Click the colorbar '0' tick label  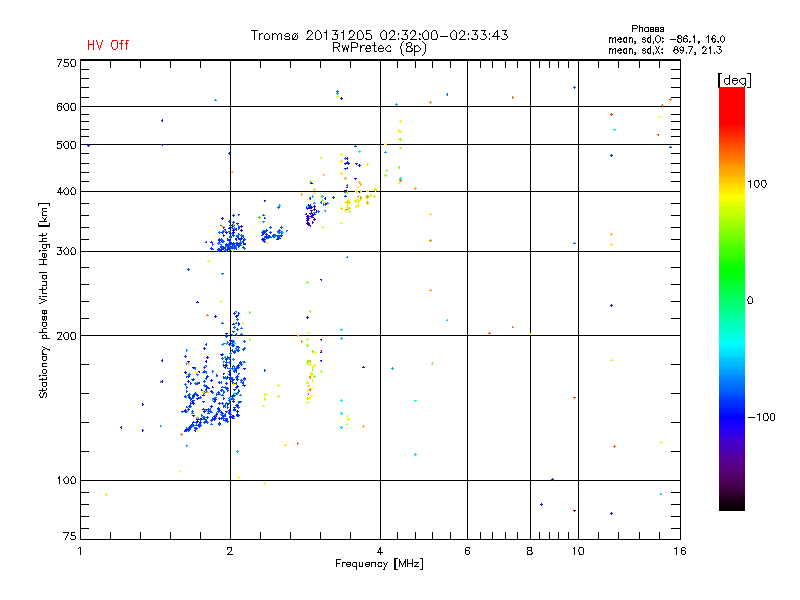(749, 301)
